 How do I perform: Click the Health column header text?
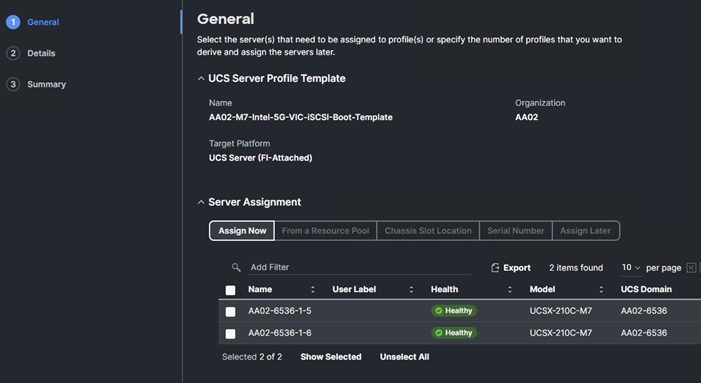tap(444, 289)
